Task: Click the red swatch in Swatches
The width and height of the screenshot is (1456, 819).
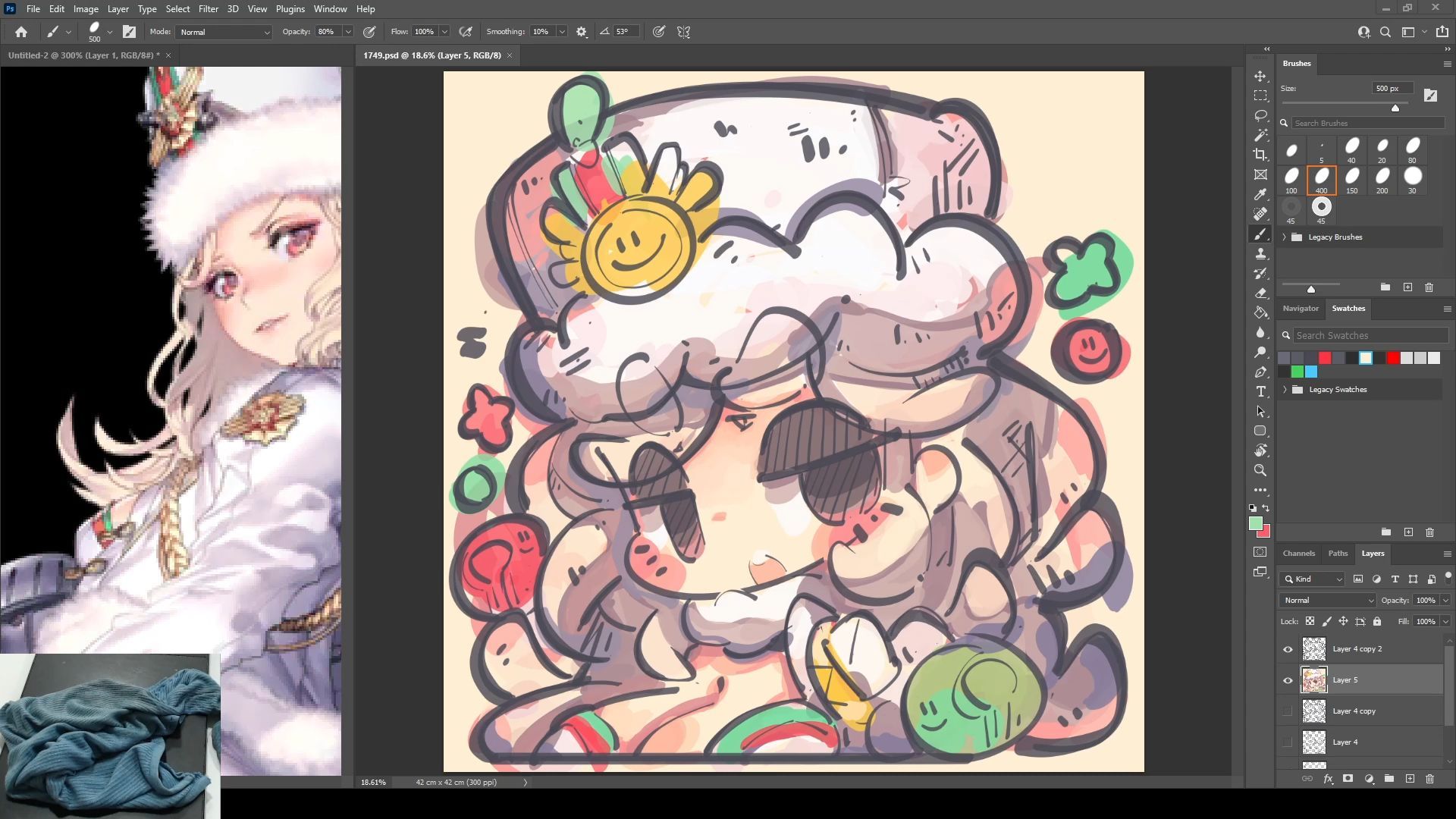Action: click(x=1325, y=358)
